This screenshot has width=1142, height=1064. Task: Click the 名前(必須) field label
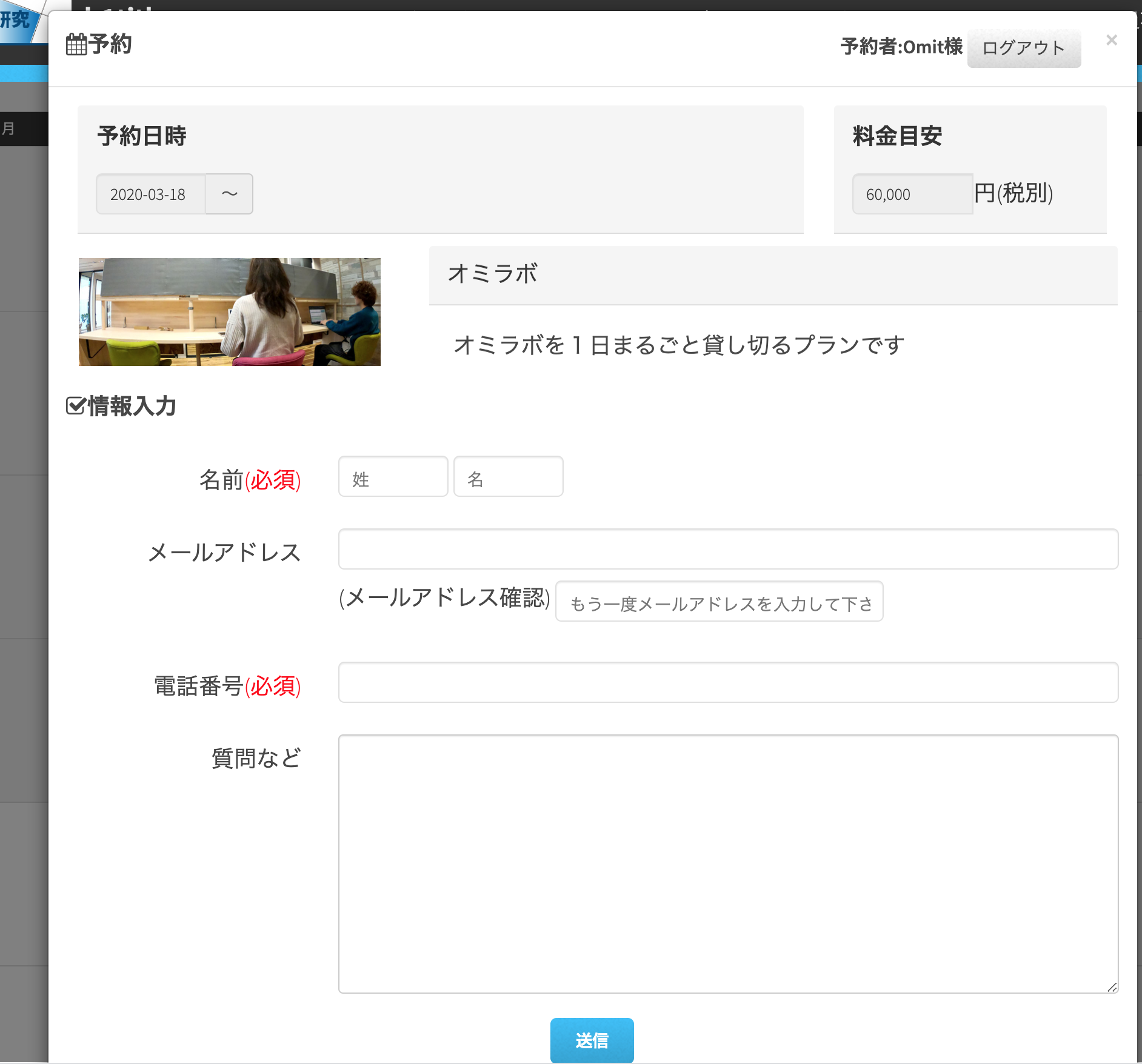[x=250, y=480]
